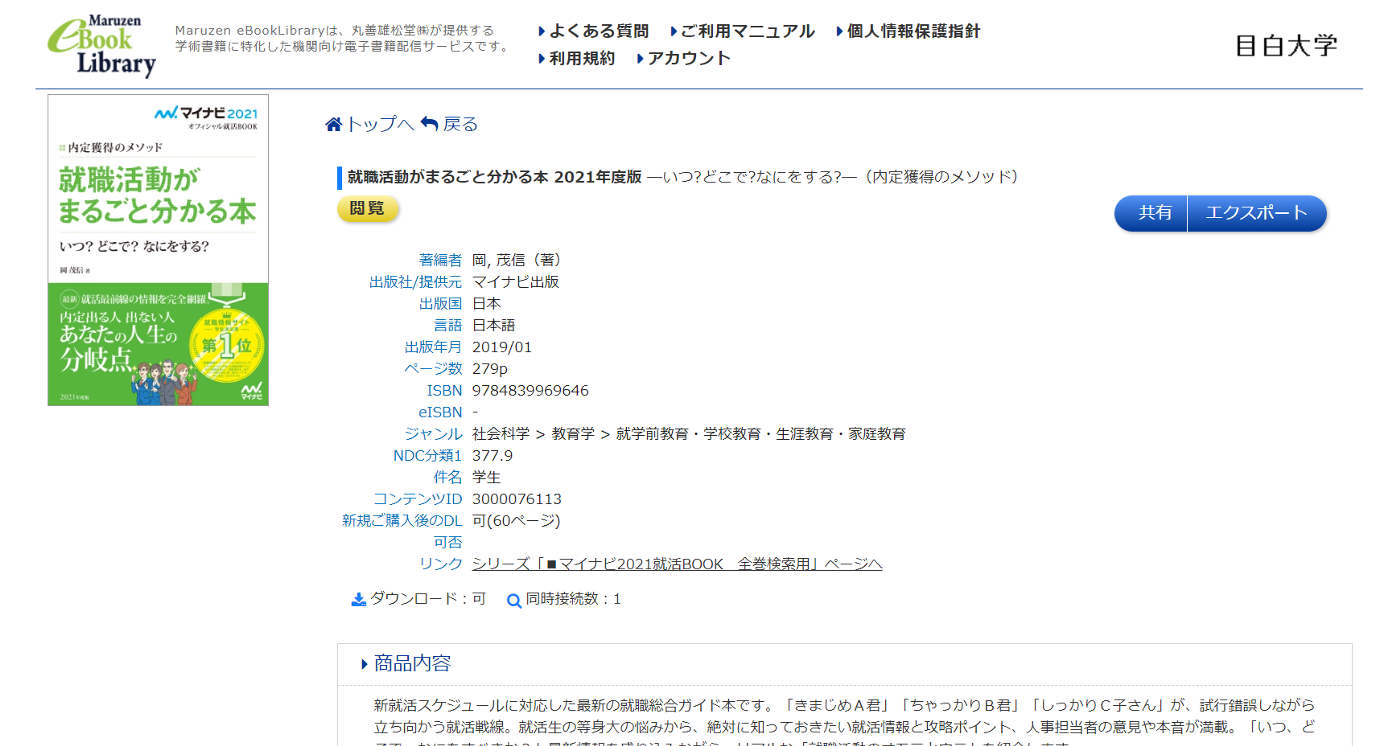Screen dimensions: 1400x746
Task: Click the DL value 可(60ページ)
Action: (516, 521)
